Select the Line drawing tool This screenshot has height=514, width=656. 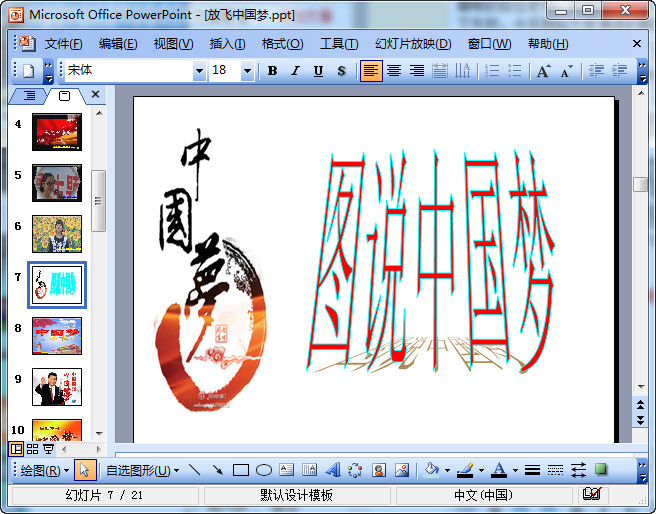point(195,471)
